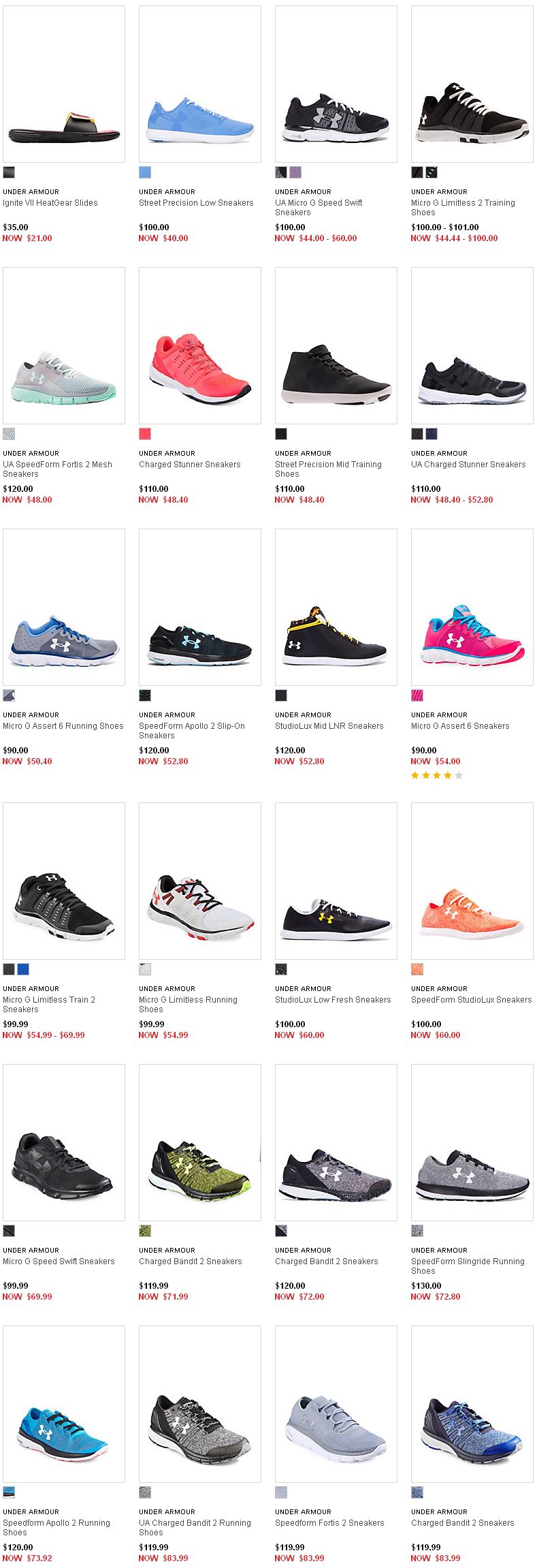537x1568 pixels.
Task: Pick navy swatch under UA Charged Stunner Sneakers
Action: click(431, 434)
